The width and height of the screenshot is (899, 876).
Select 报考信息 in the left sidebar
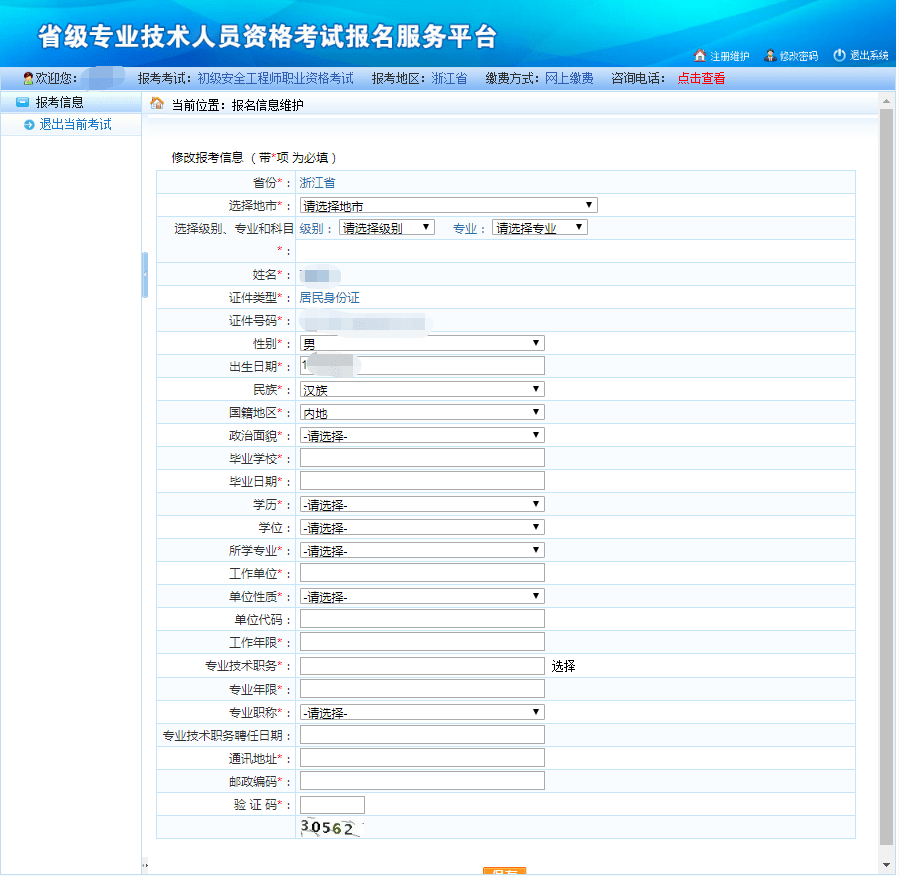coord(58,101)
